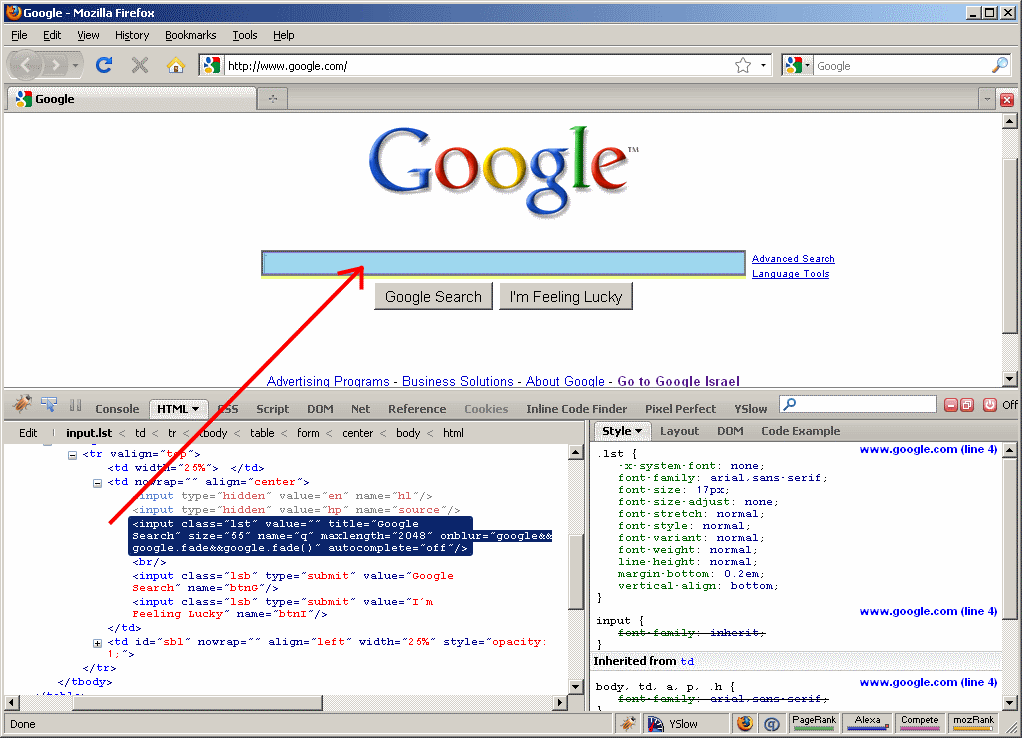The width and height of the screenshot is (1022, 738).
Task: Collapse the tr valign top node
Action: pyautogui.click(x=72, y=454)
